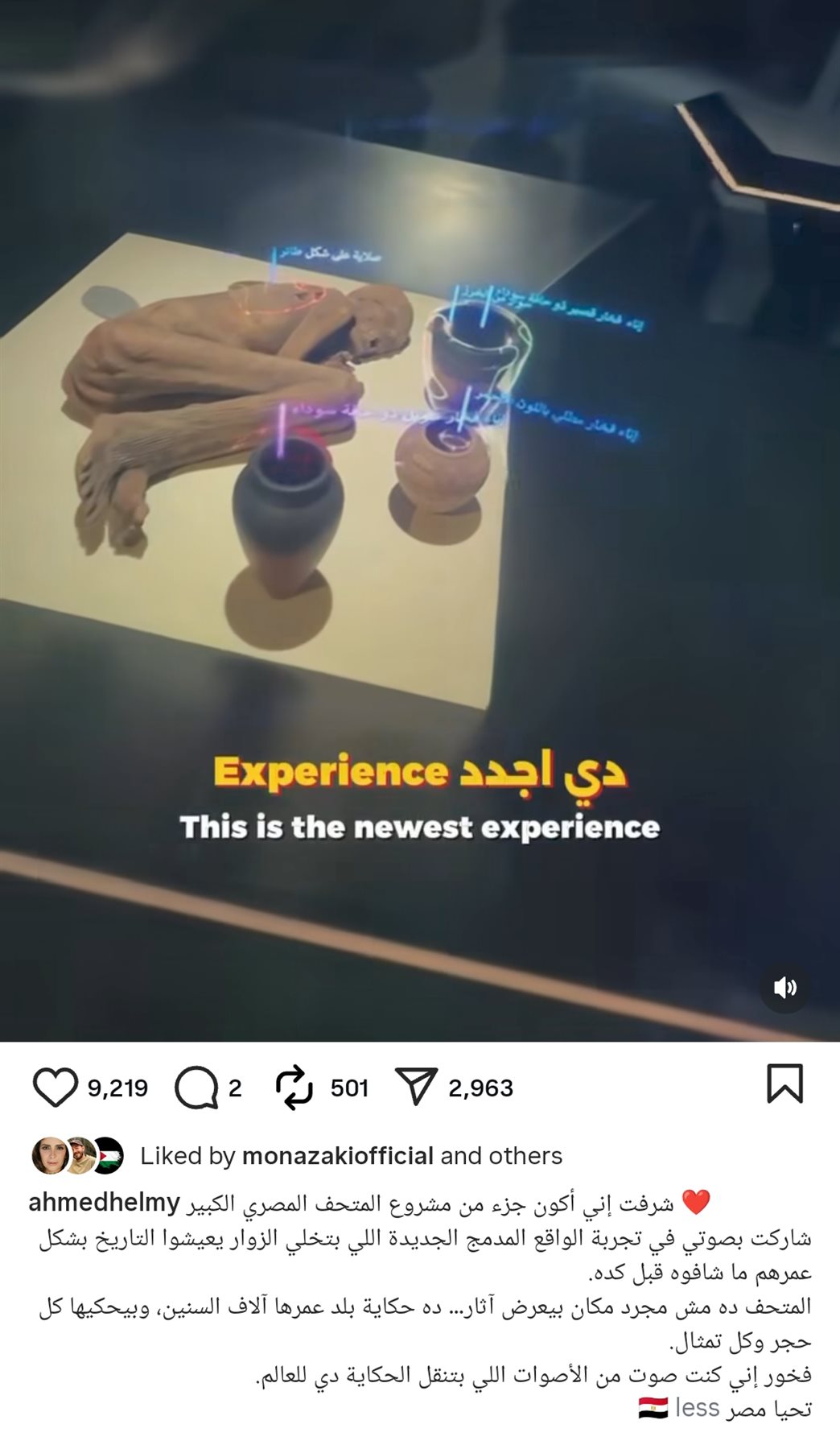The height and width of the screenshot is (1449, 840).
Task: Toggle video sound with the speaker button
Action: pyautogui.click(x=784, y=988)
